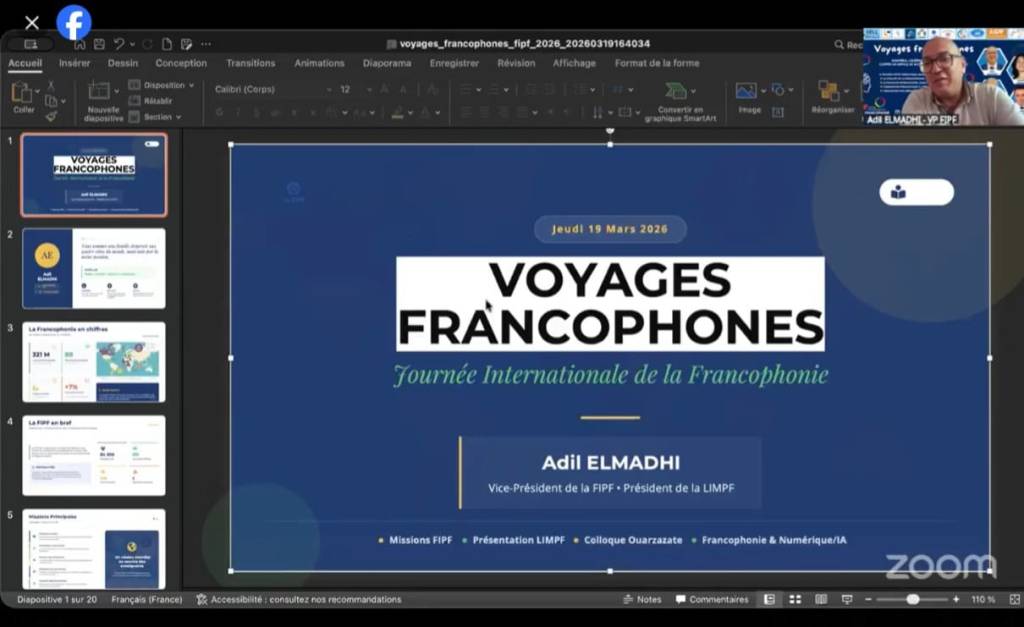Click the Save icon in title bar

coord(99,44)
